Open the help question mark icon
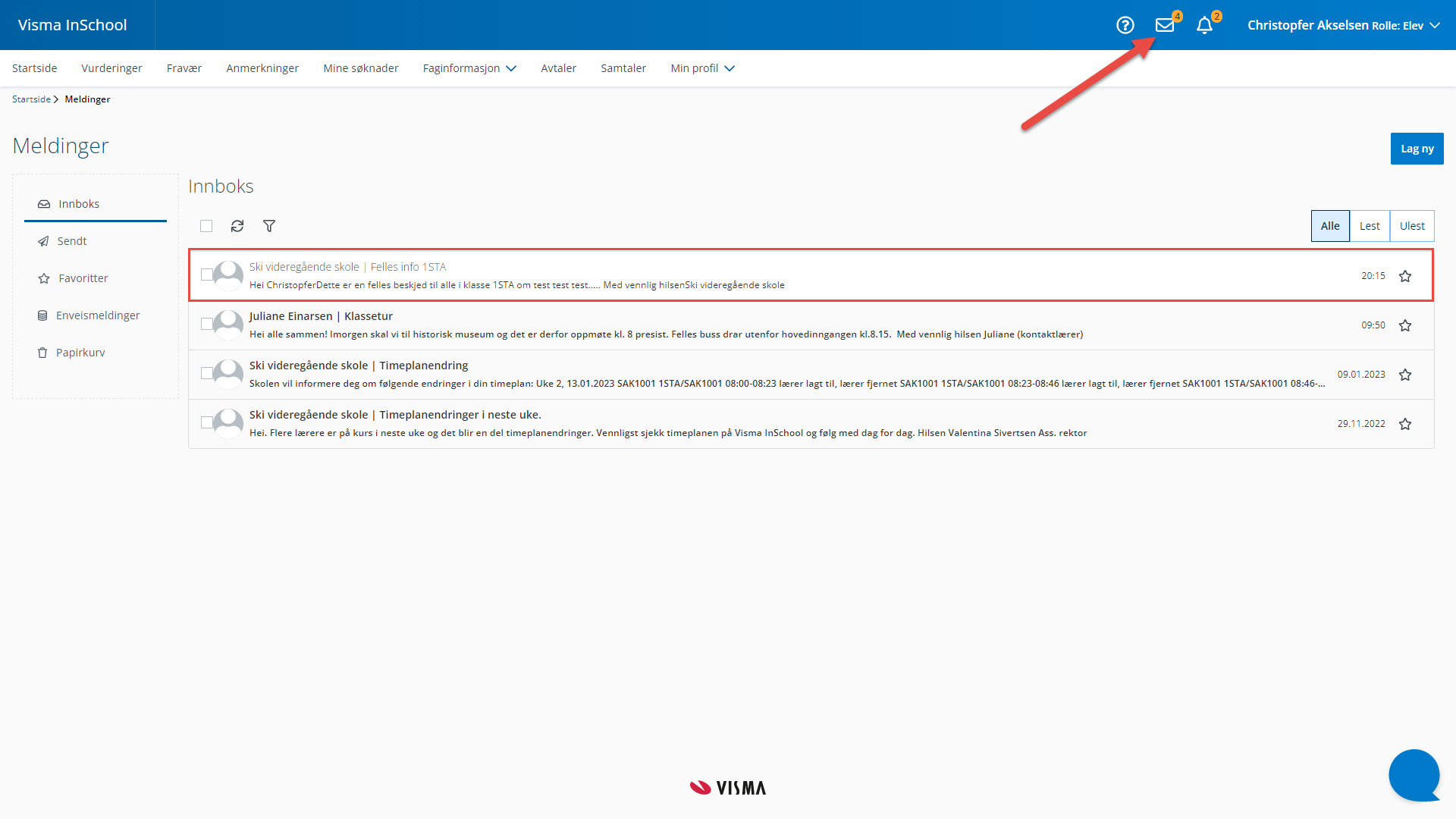1456x819 pixels. 1125,25
